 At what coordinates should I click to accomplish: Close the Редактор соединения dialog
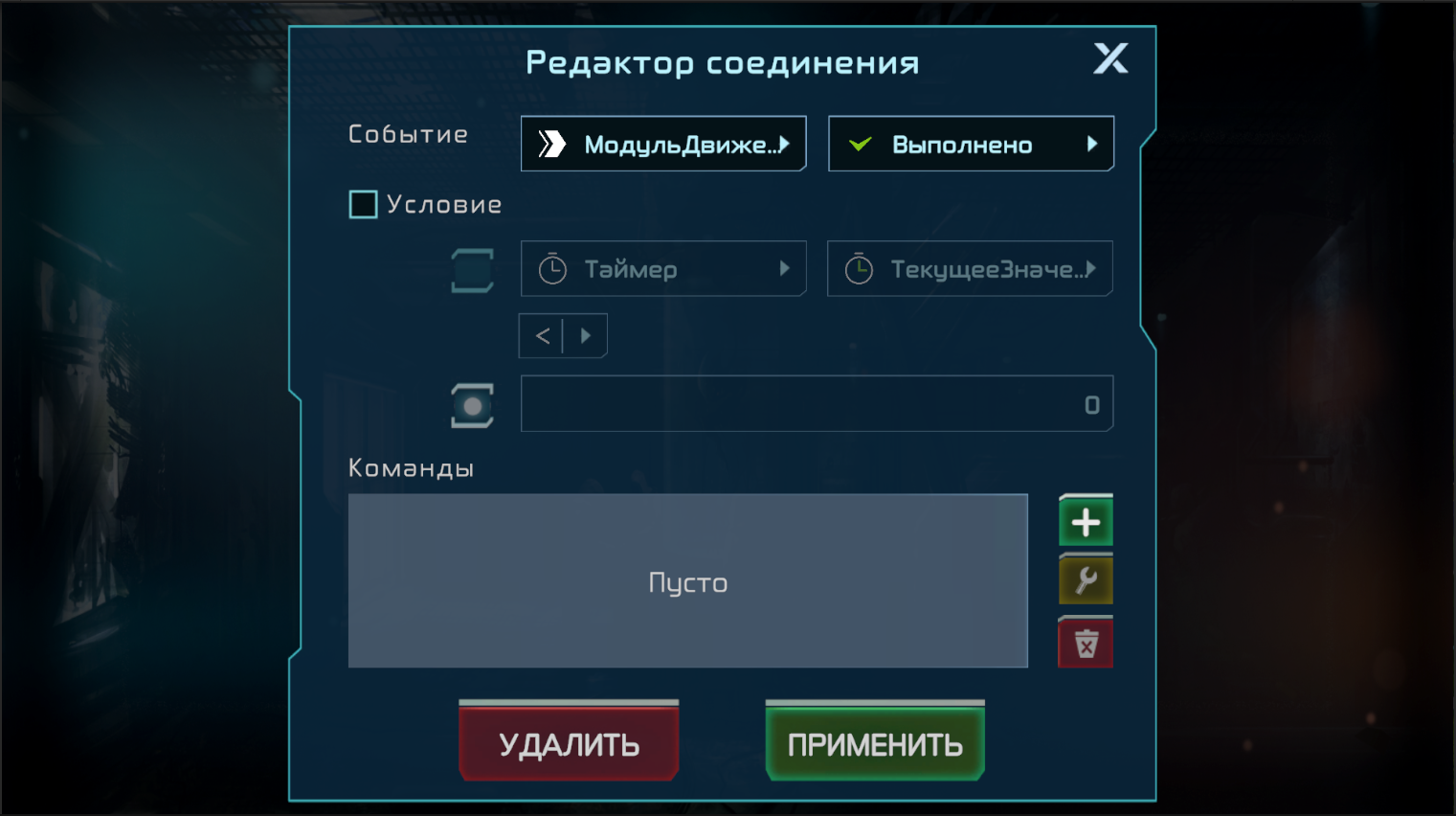[x=1110, y=59]
